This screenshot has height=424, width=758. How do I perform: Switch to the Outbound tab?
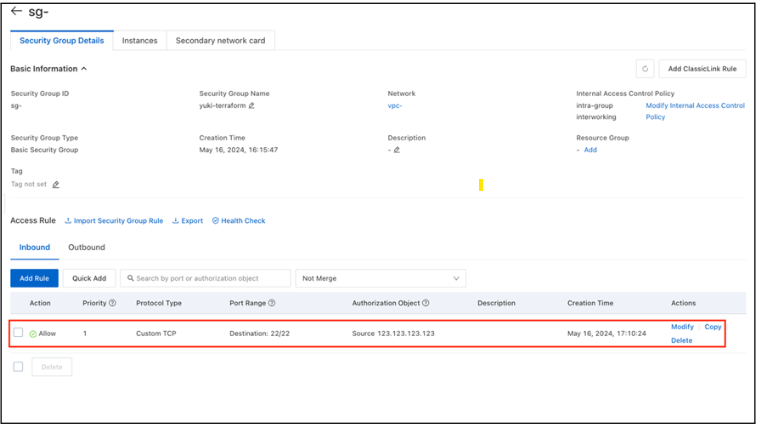(86, 247)
